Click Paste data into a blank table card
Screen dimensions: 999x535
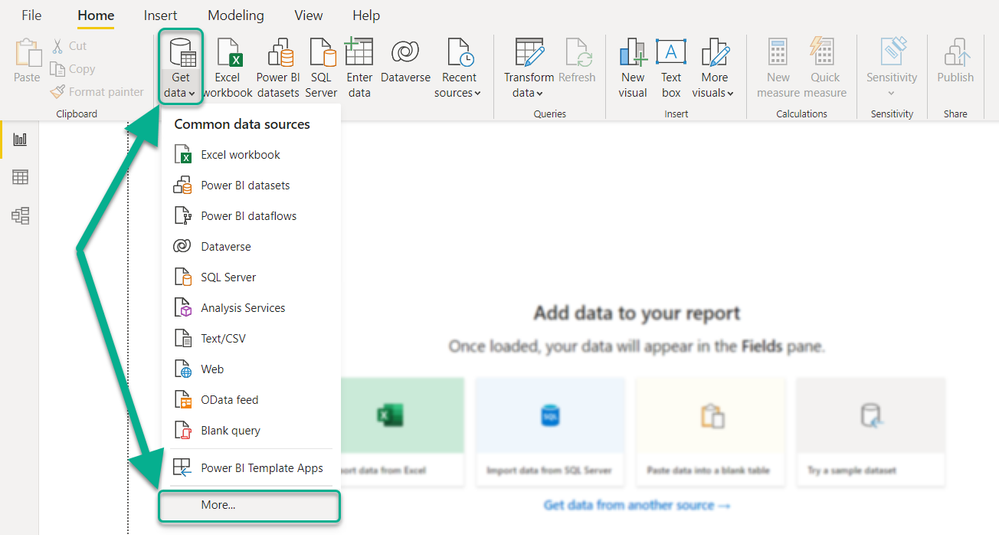710,431
